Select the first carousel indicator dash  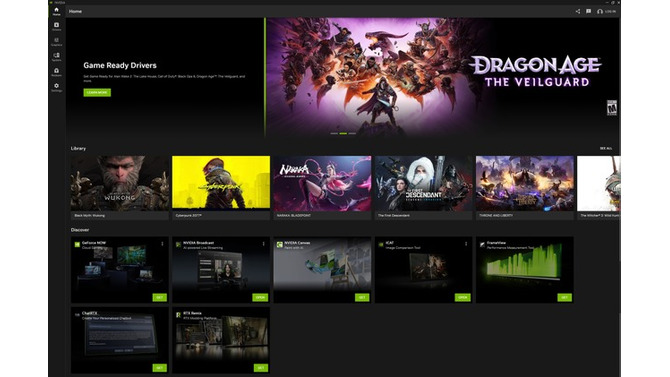click(x=334, y=133)
